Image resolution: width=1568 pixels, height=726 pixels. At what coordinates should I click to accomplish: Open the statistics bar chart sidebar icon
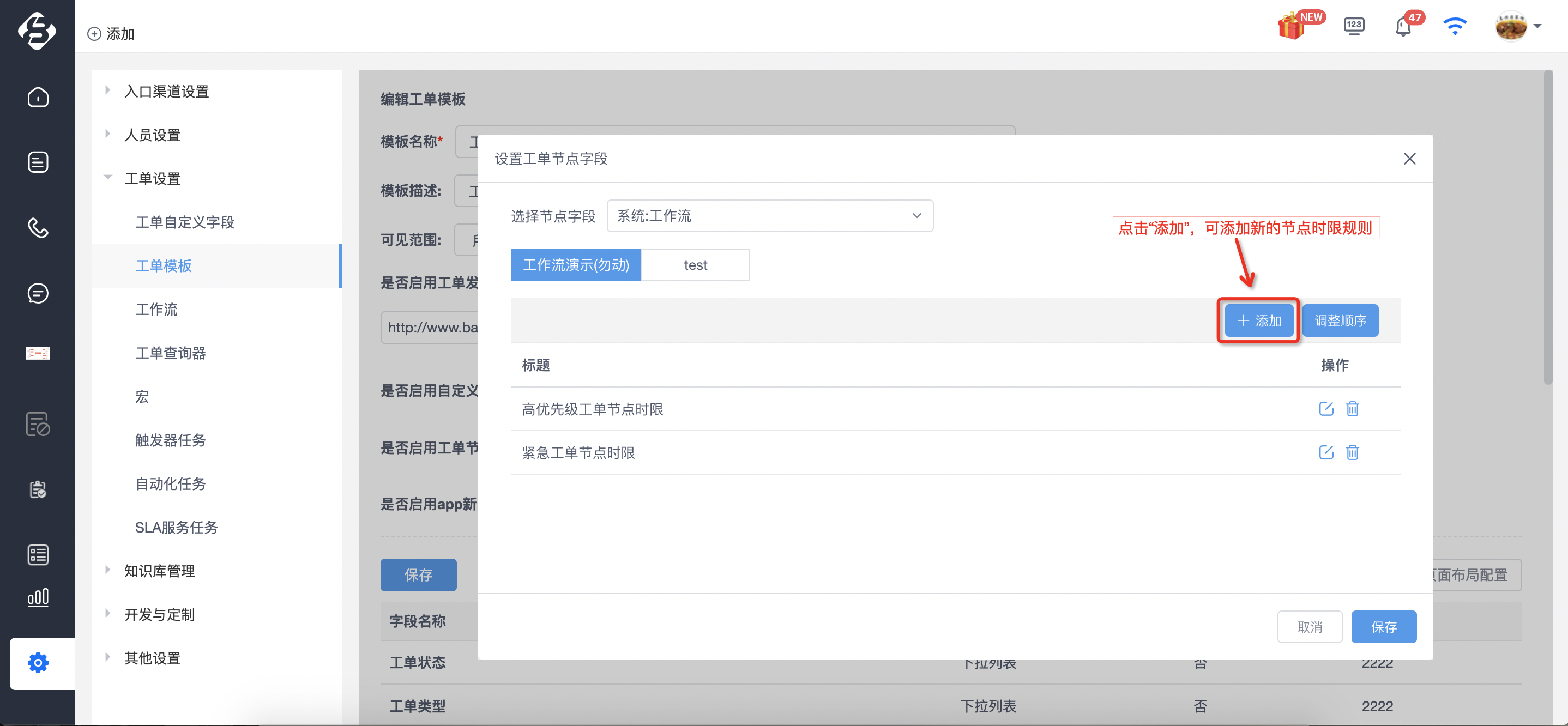click(38, 597)
